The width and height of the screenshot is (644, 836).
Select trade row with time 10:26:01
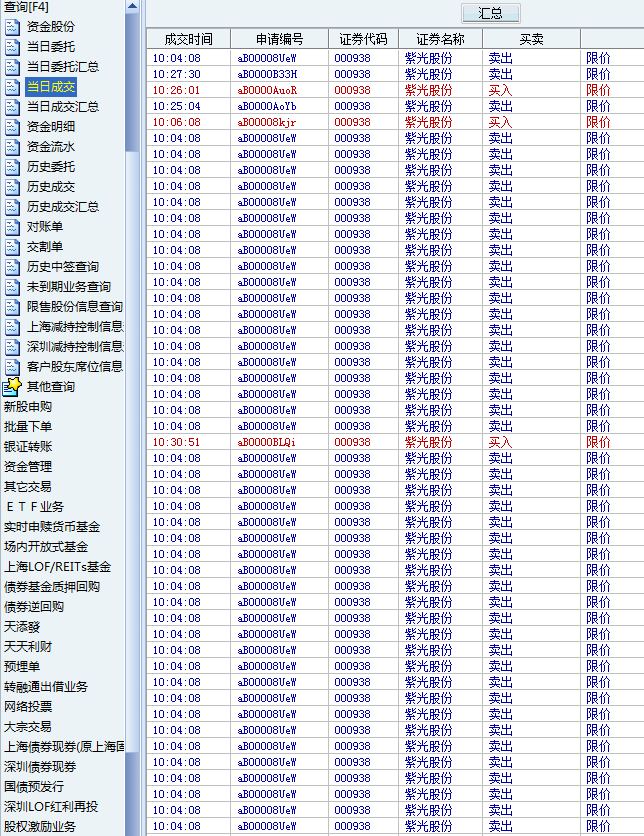(x=395, y=90)
